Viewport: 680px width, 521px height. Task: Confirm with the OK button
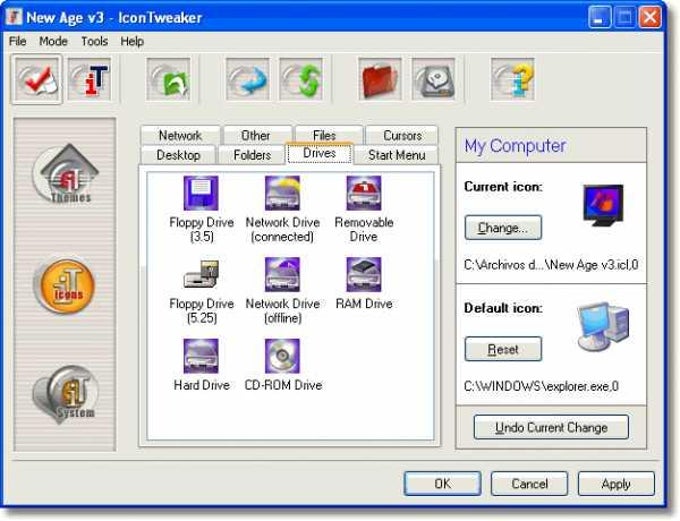point(442,484)
